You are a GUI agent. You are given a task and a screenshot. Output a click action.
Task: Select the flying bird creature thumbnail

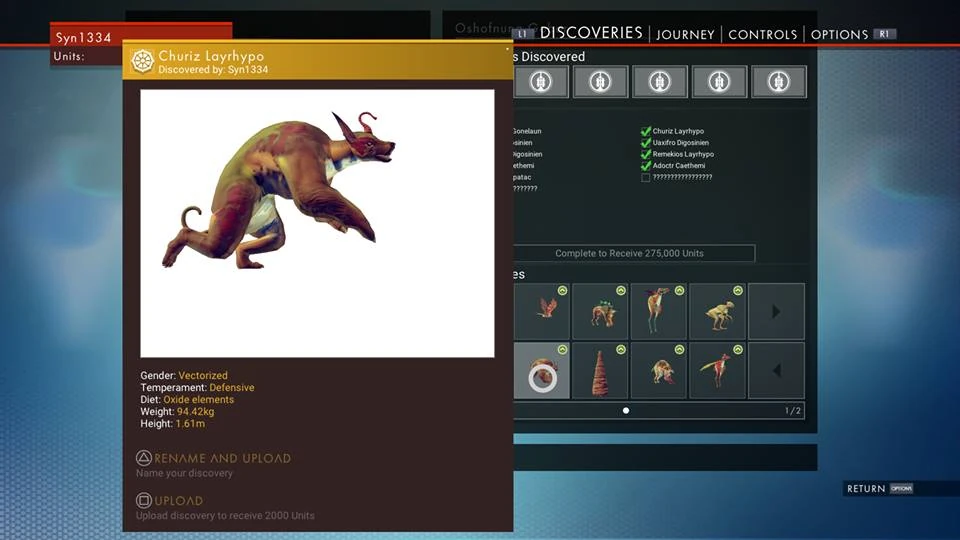pyautogui.click(x=541, y=311)
